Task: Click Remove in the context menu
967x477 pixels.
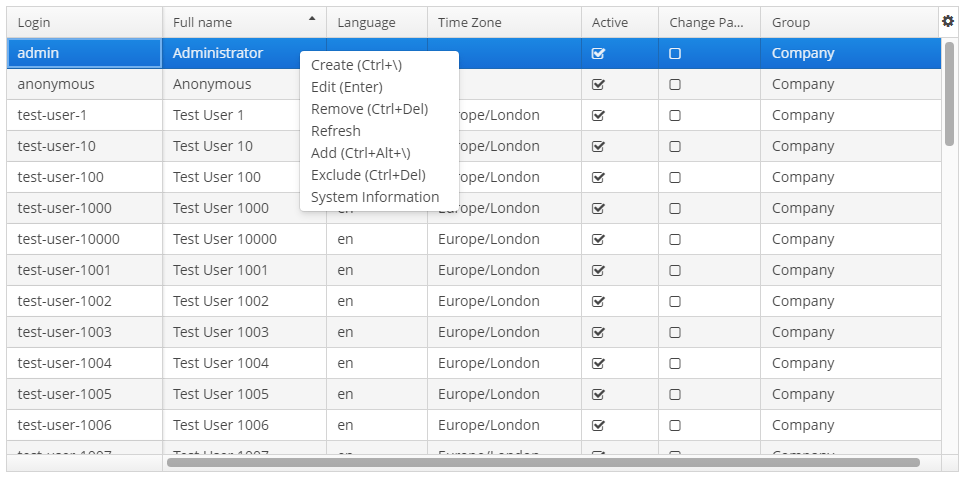Action: tap(369, 109)
